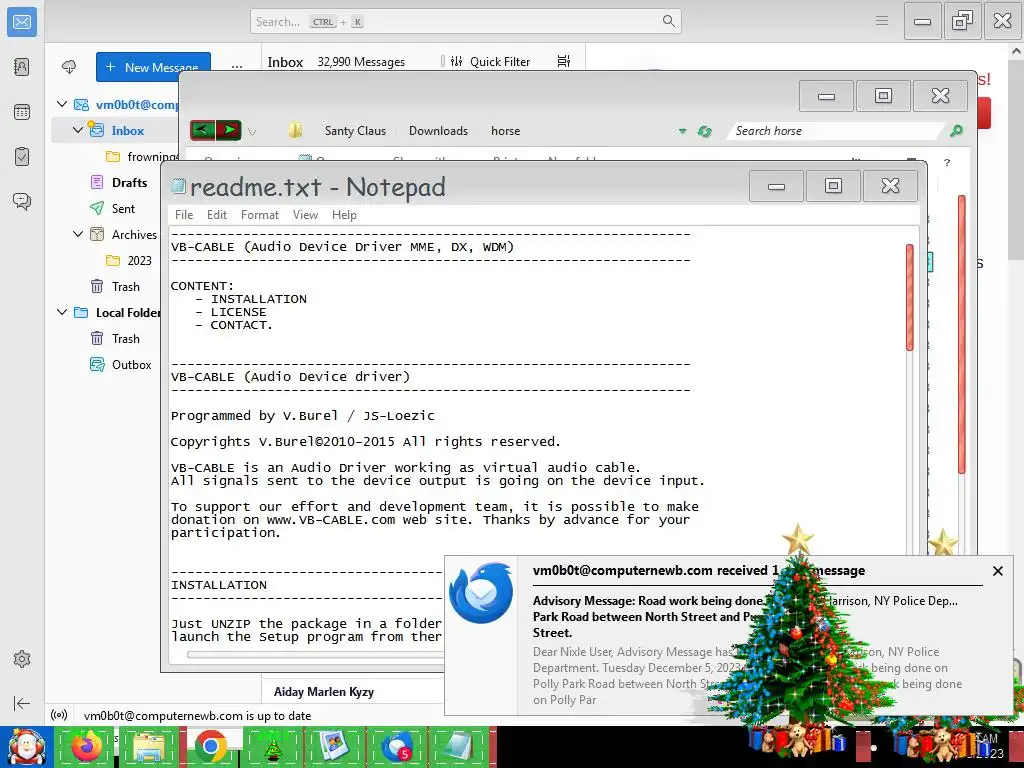Open the Address Book sidebar icon
The width and height of the screenshot is (1024, 768).
pos(22,67)
